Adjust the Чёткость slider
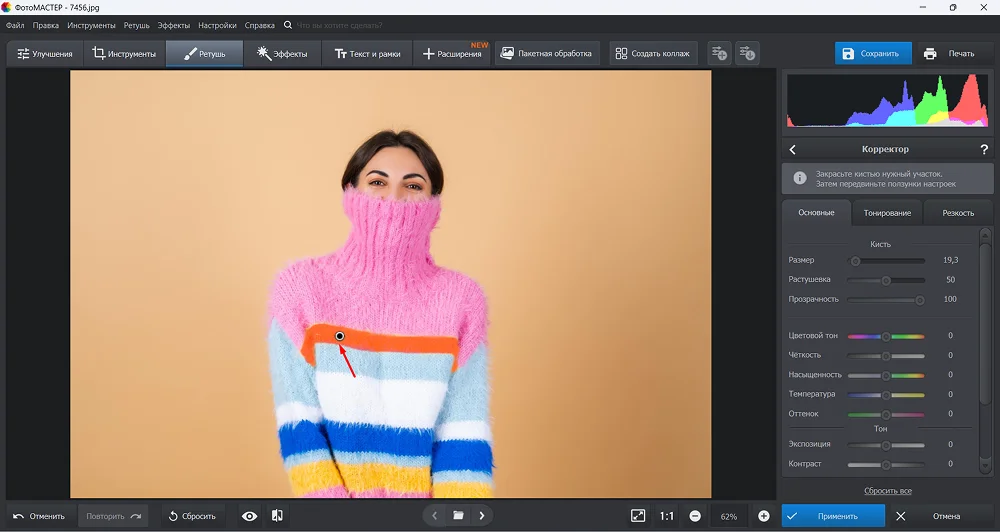 pos(886,356)
